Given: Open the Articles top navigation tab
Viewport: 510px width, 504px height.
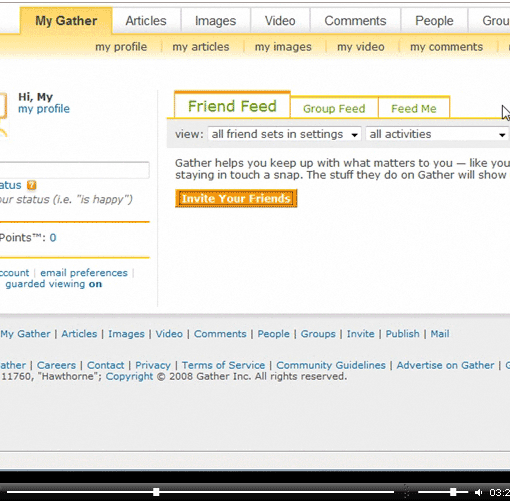Looking at the screenshot, I should pos(146,21).
